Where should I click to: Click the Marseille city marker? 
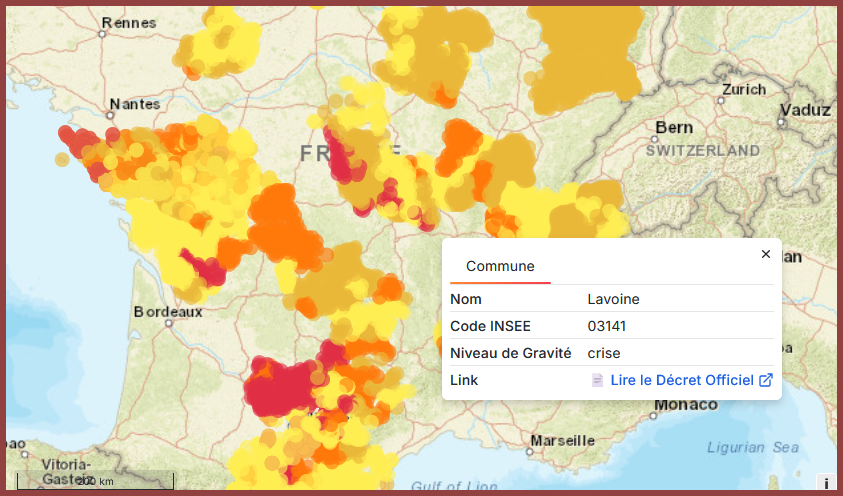[530, 452]
